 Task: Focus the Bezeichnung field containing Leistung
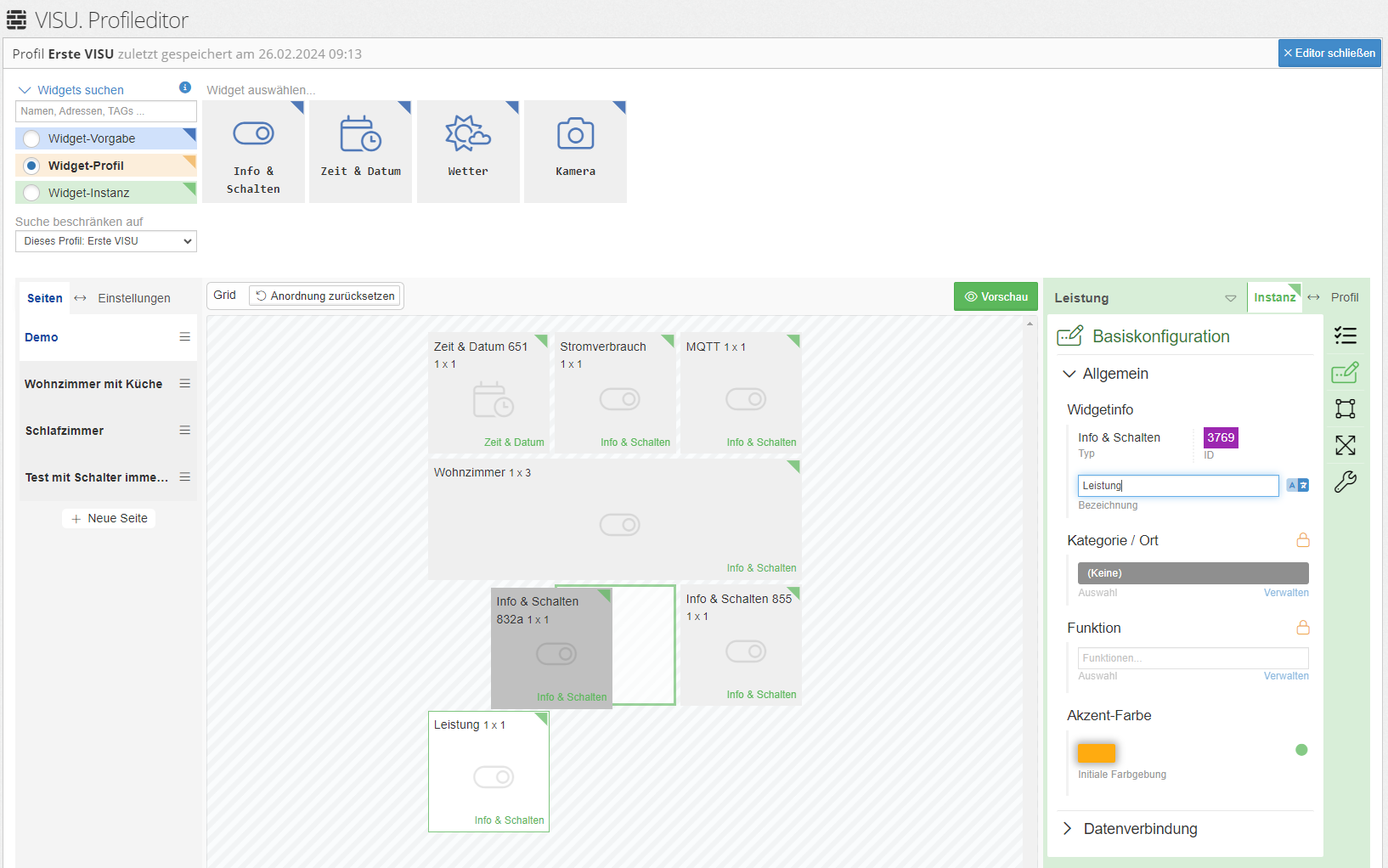click(x=1178, y=485)
